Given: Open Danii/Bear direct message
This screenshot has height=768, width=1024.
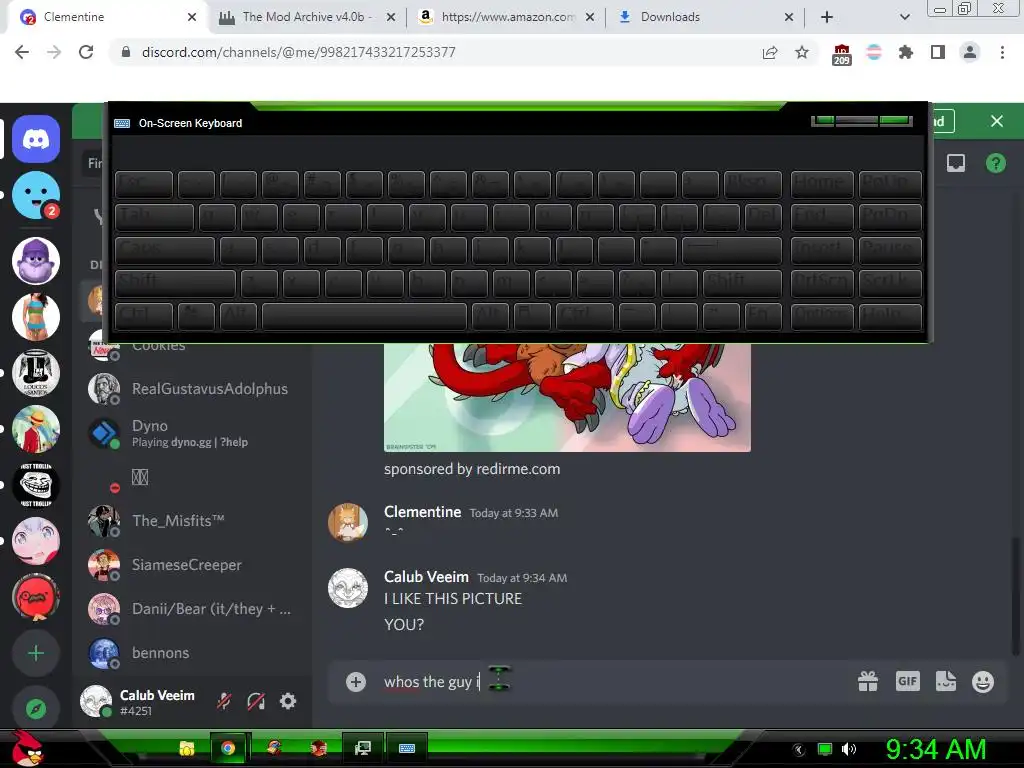Looking at the screenshot, I should click(193, 609).
